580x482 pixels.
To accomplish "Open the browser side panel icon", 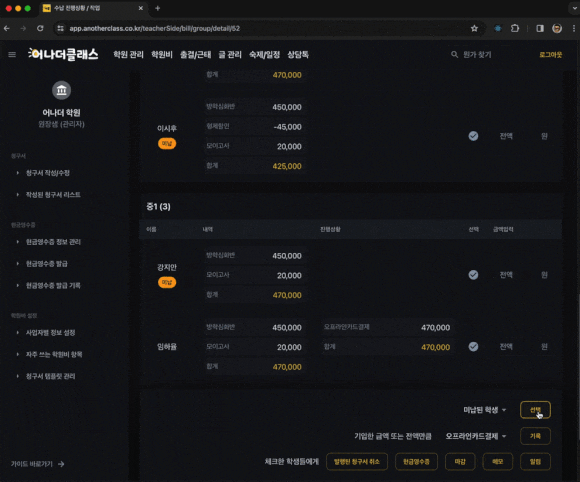I will pyautogui.click(x=540, y=28).
